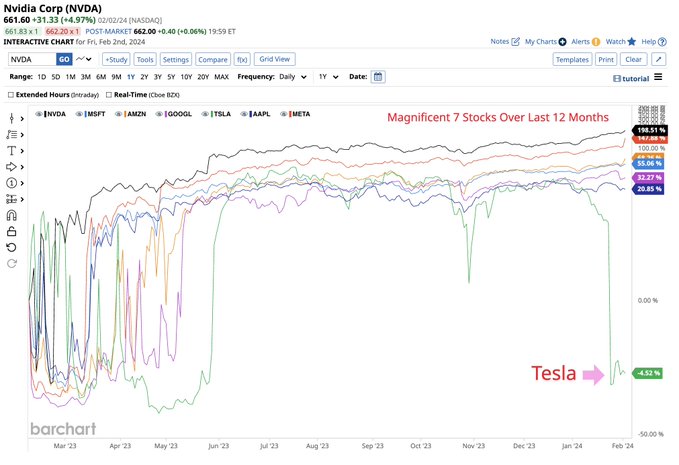Viewport: 679px width, 465px height.
Task: Click the pop-out expand chart icon
Action: [659, 59]
